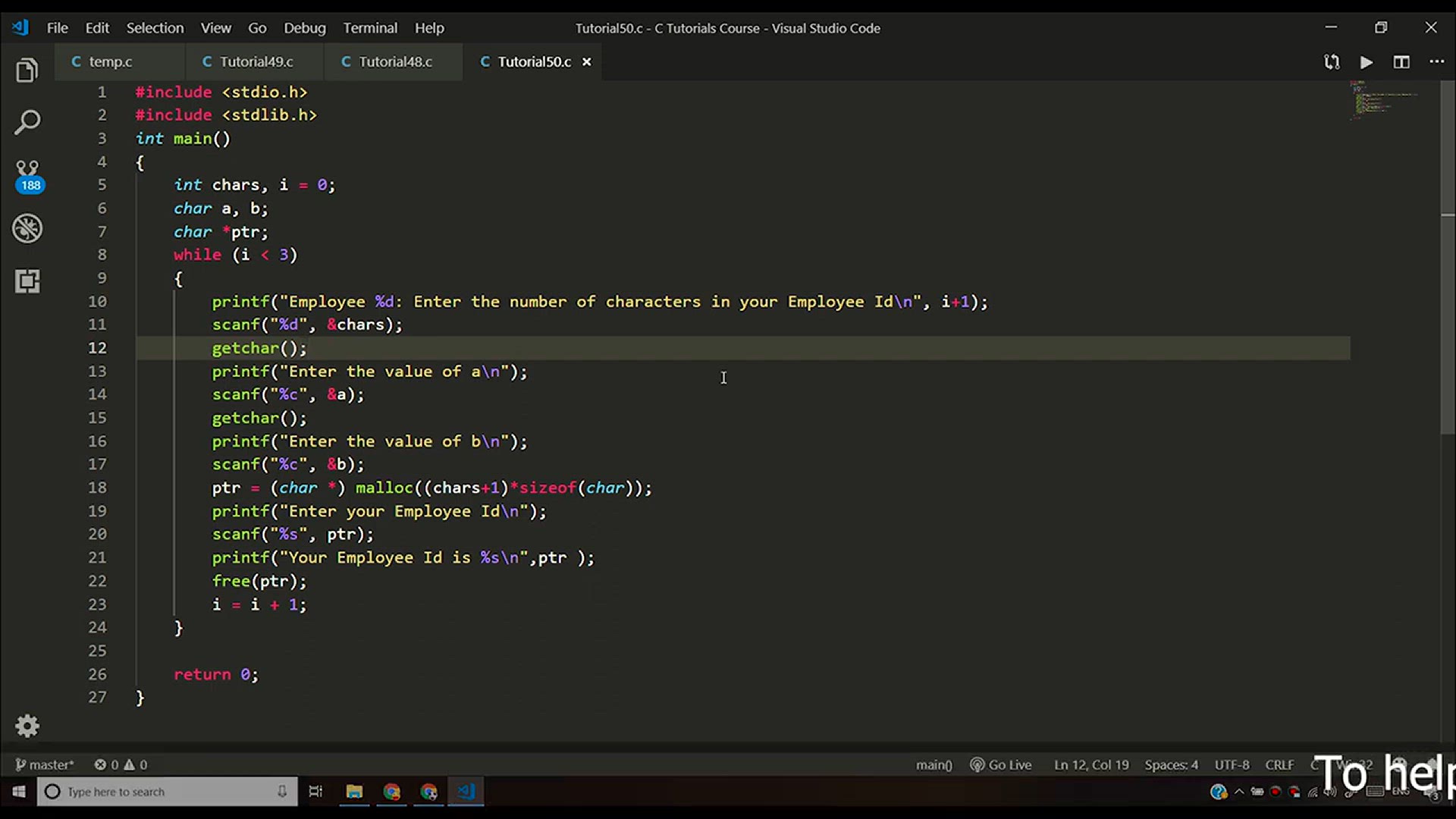1456x819 pixels.
Task: Open the Windows Start menu
Action: [x=18, y=792]
